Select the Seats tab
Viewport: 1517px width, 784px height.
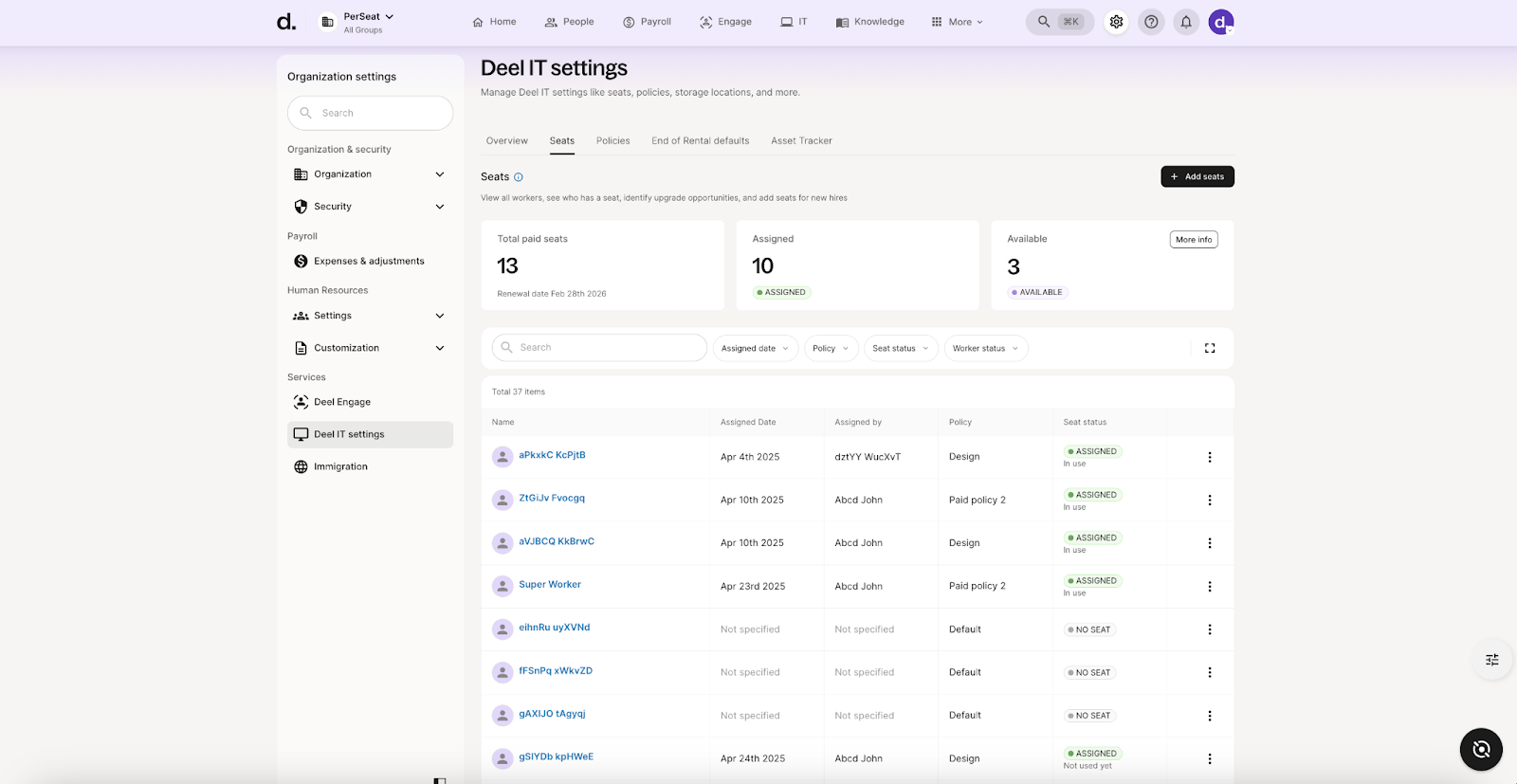pos(562,141)
